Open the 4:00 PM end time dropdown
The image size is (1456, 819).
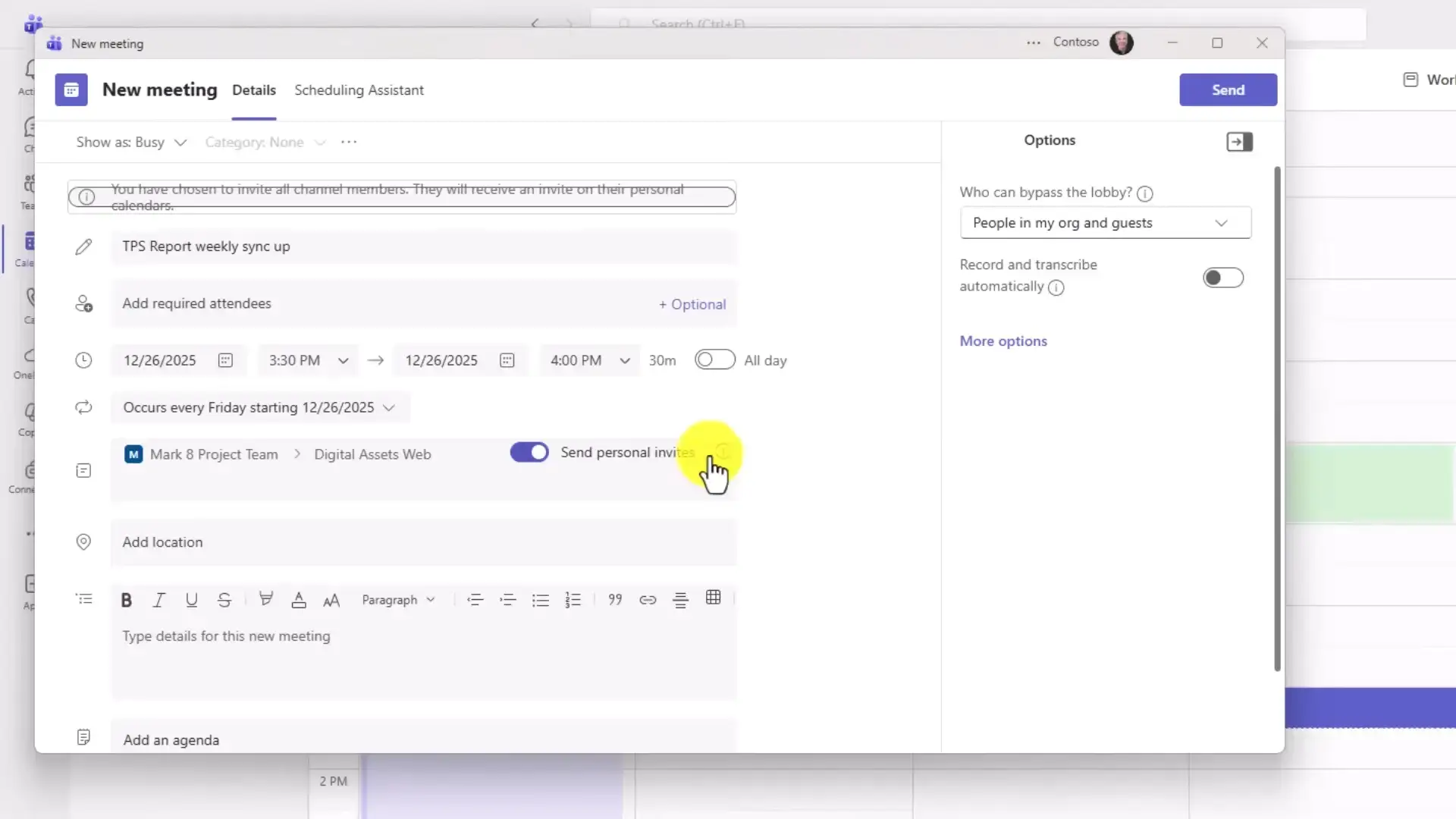[x=589, y=360]
